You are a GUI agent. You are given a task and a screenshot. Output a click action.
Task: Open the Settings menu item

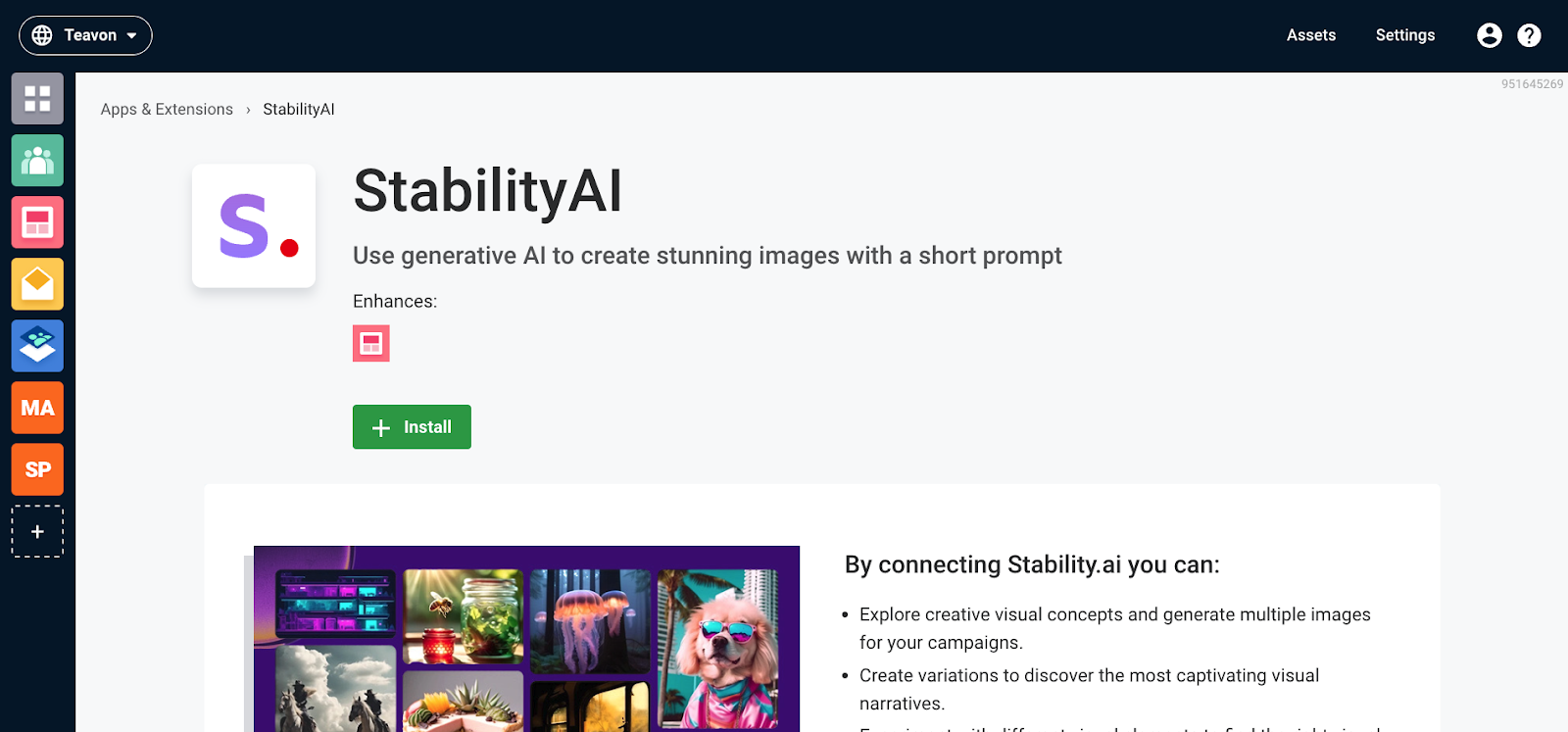[1404, 35]
